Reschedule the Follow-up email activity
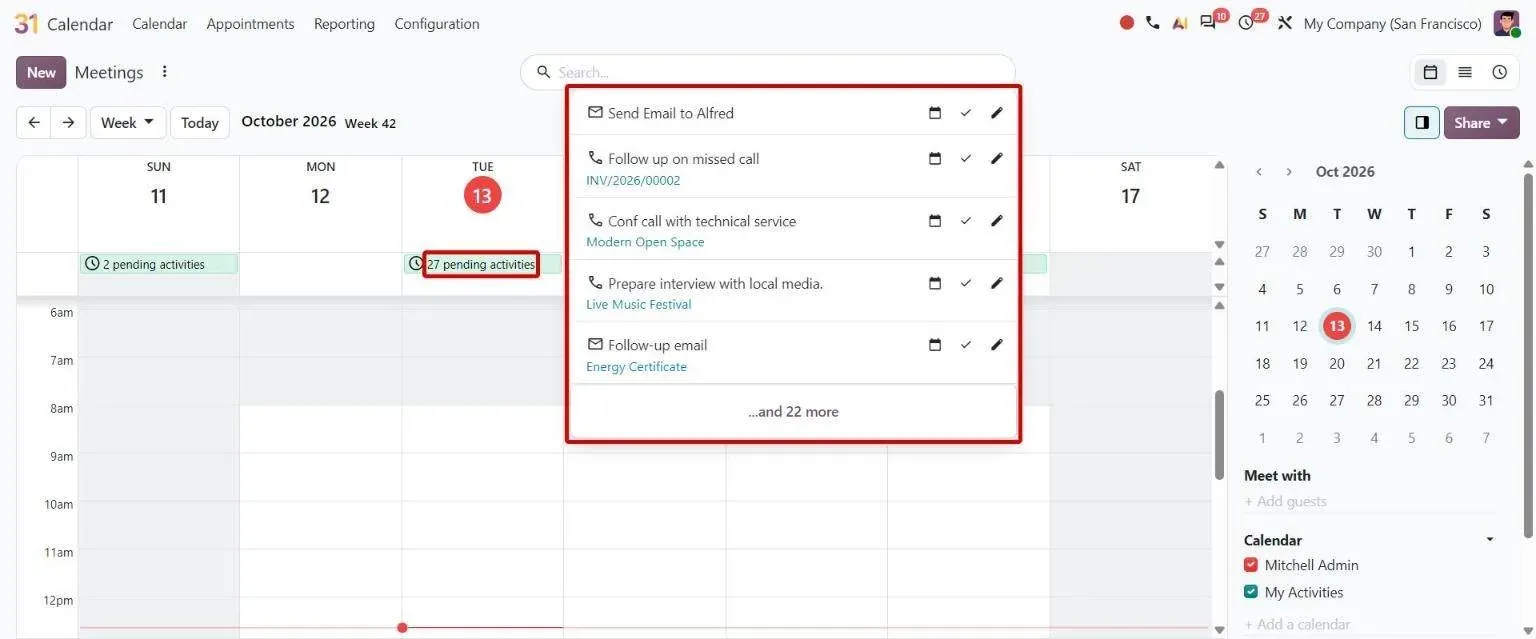Screen dimensions: 1536x639 pos(935,345)
